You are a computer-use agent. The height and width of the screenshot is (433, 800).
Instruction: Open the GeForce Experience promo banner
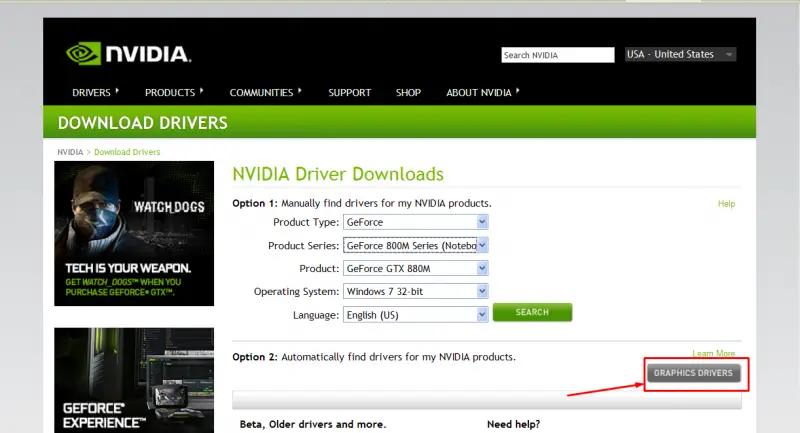click(x=134, y=380)
